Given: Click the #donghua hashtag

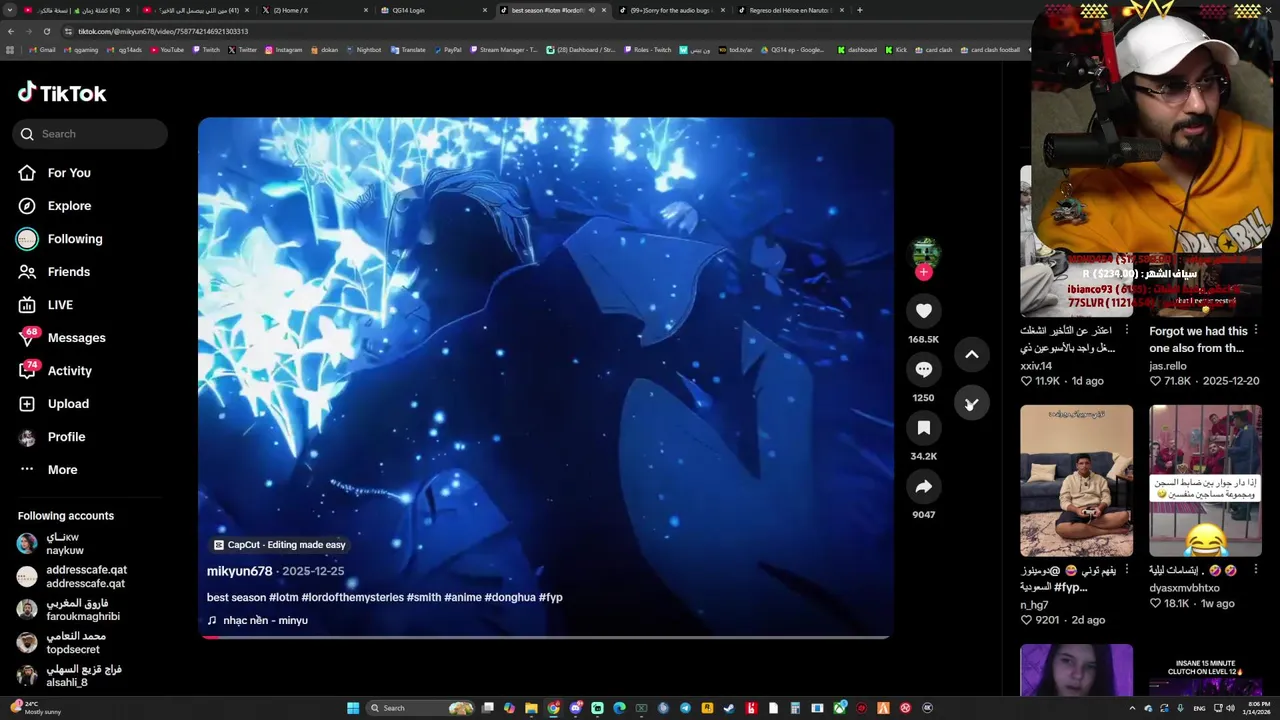Looking at the screenshot, I should (x=510, y=597).
